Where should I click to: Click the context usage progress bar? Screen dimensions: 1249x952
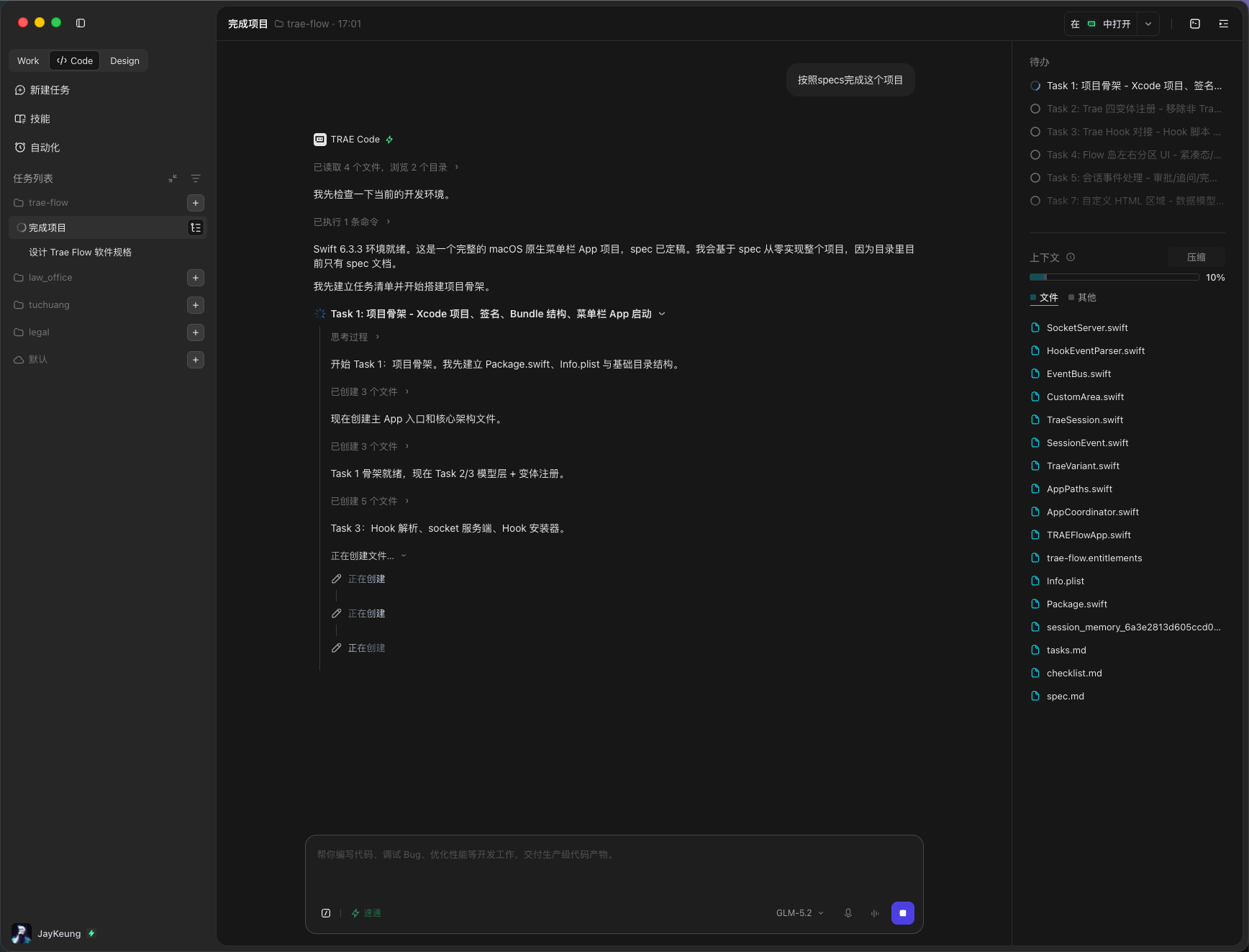(1114, 277)
